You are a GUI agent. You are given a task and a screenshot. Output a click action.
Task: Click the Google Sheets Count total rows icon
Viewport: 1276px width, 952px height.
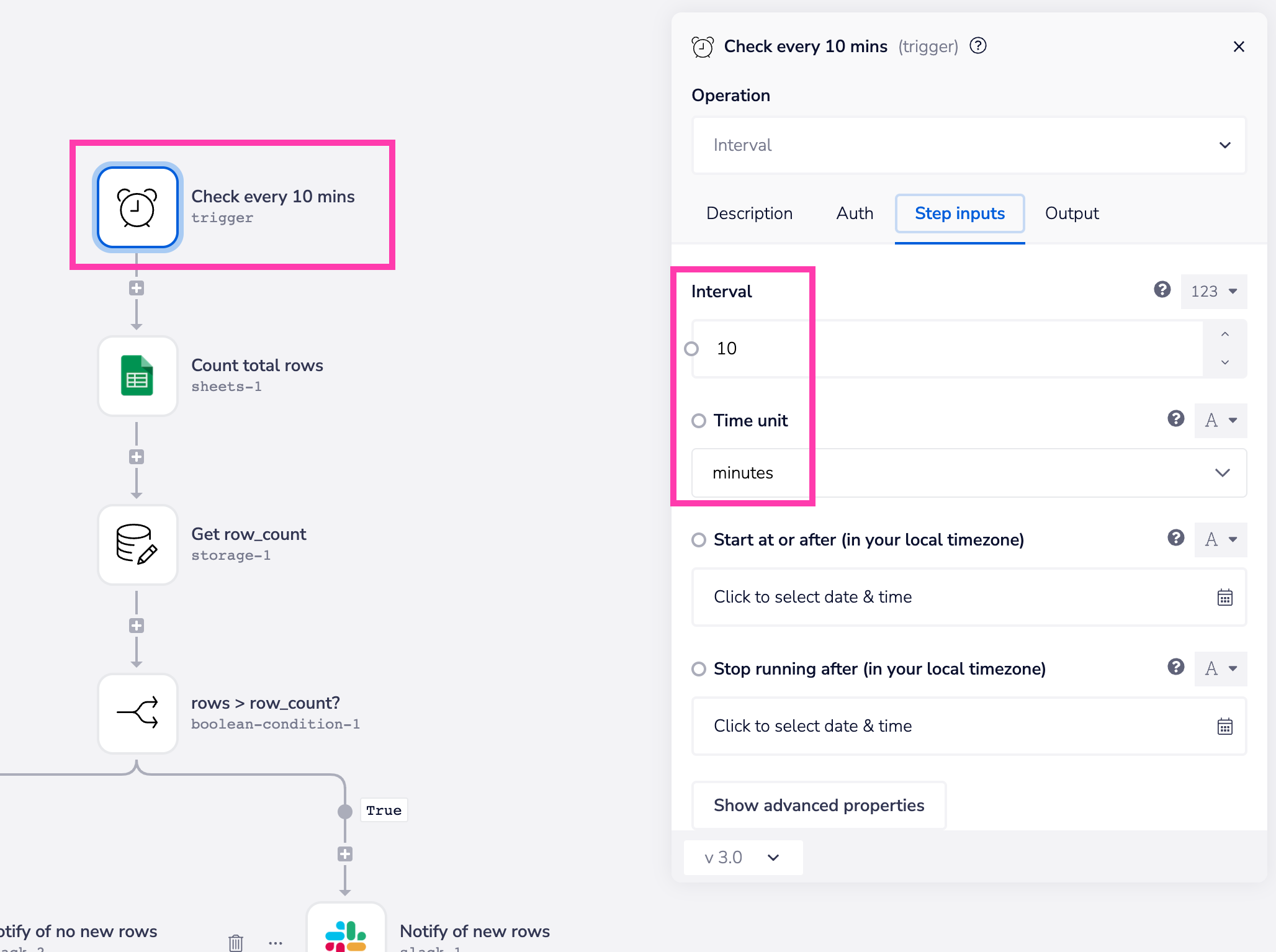pyautogui.click(x=137, y=376)
